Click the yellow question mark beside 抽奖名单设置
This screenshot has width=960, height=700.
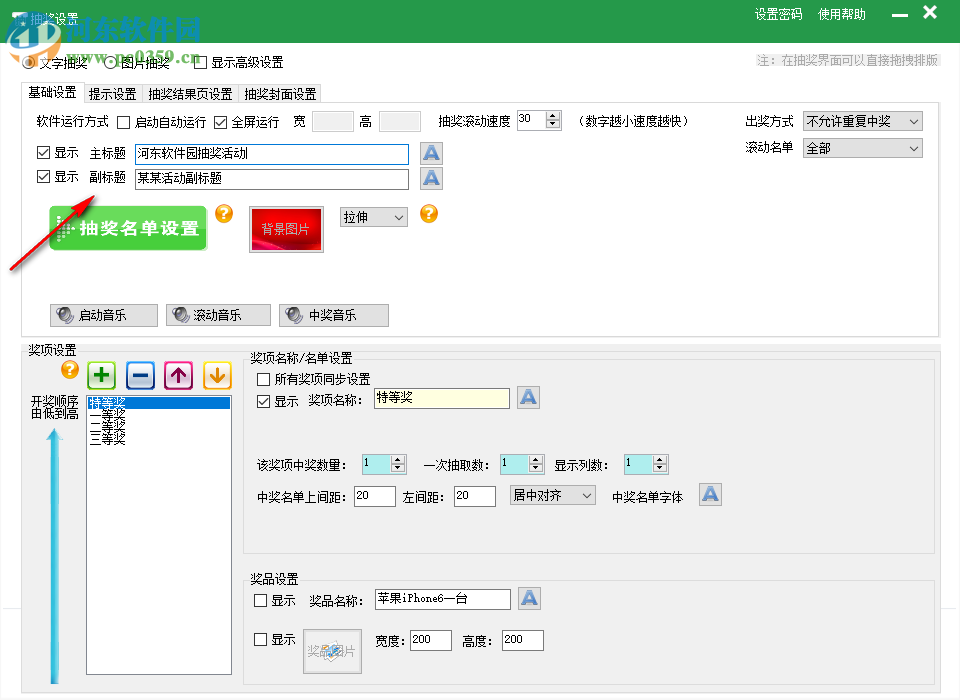coord(224,213)
